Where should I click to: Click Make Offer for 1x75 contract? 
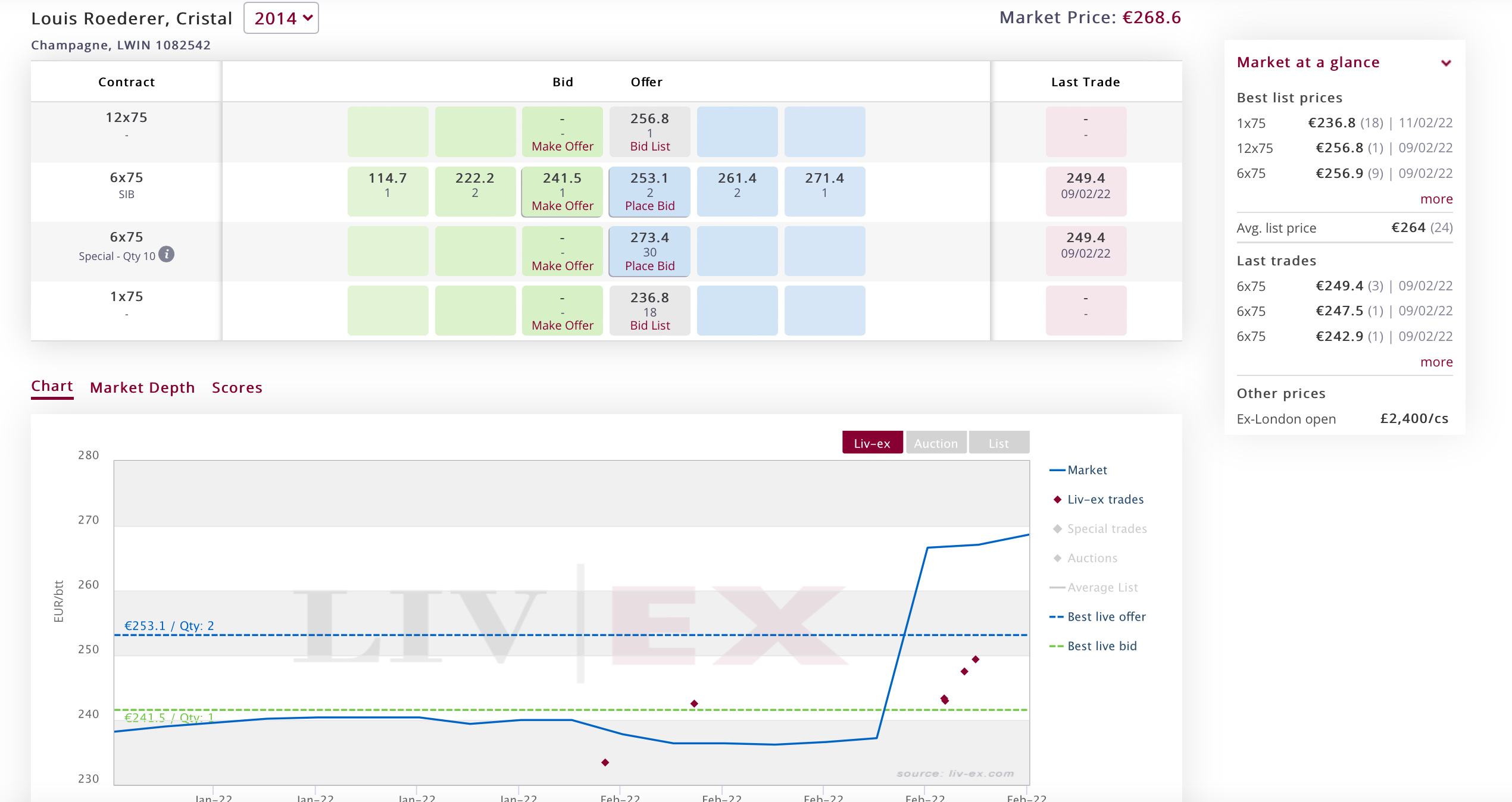click(563, 325)
